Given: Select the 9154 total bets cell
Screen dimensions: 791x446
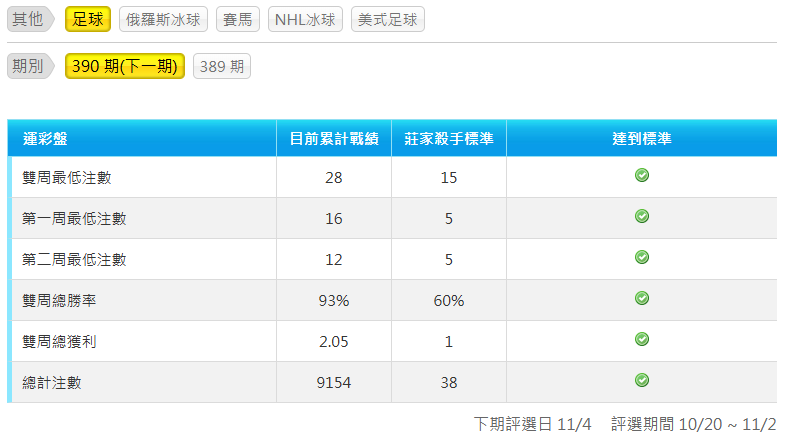Looking at the screenshot, I should pyautogui.click(x=334, y=382).
